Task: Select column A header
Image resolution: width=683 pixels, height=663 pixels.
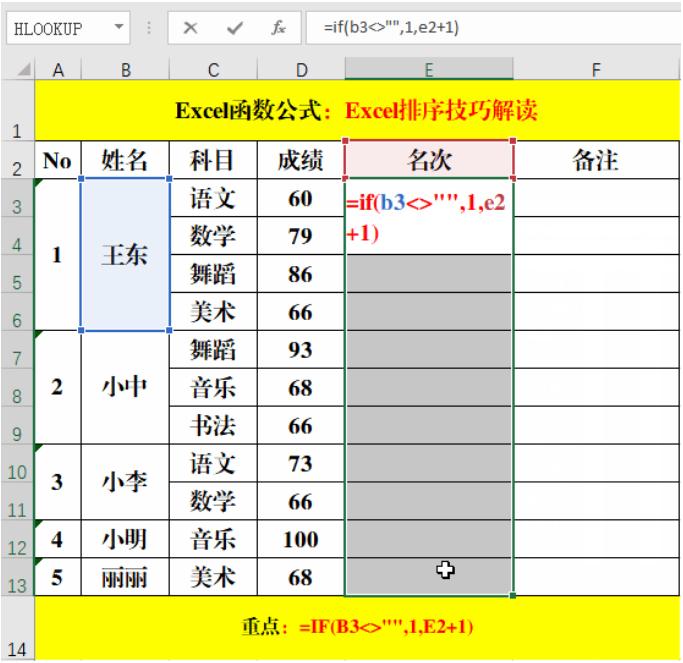Action: pos(58,70)
